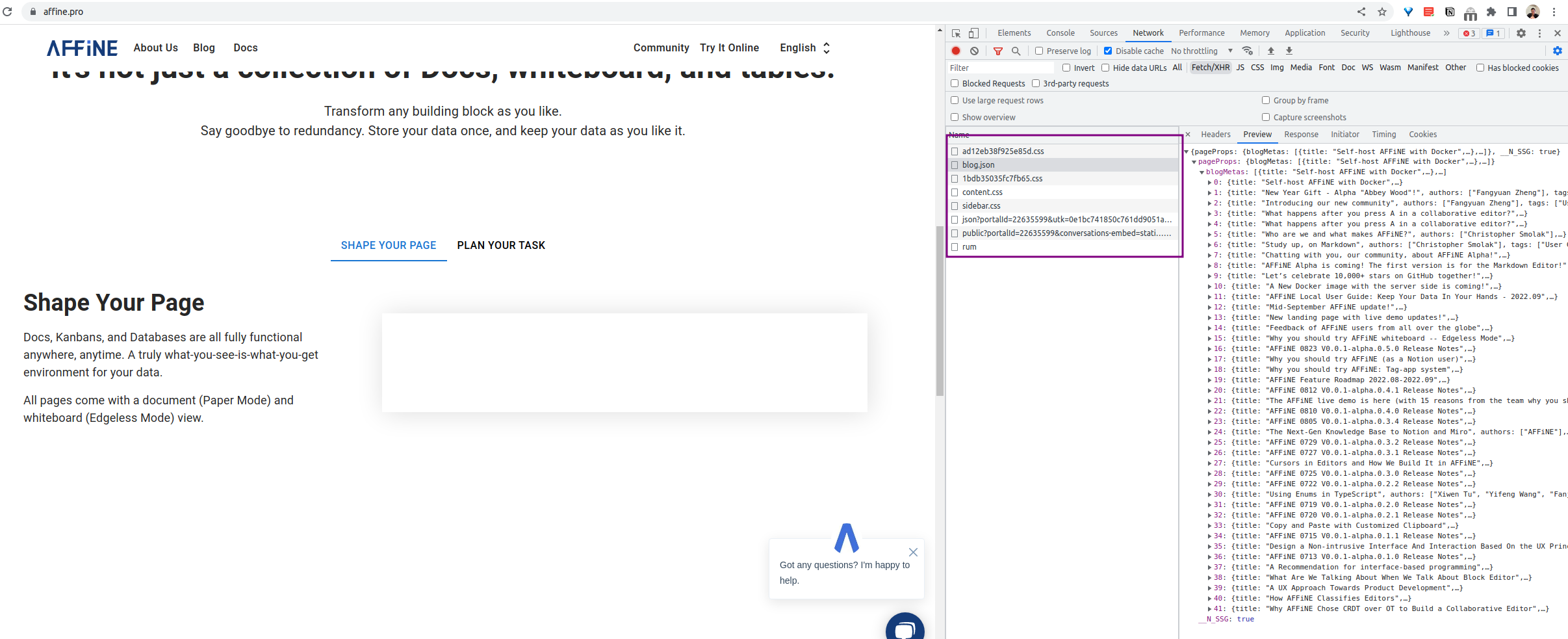The height and width of the screenshot is (639, 1568).
Task: Select the blog.json request row
Action: coord(1063,165)
